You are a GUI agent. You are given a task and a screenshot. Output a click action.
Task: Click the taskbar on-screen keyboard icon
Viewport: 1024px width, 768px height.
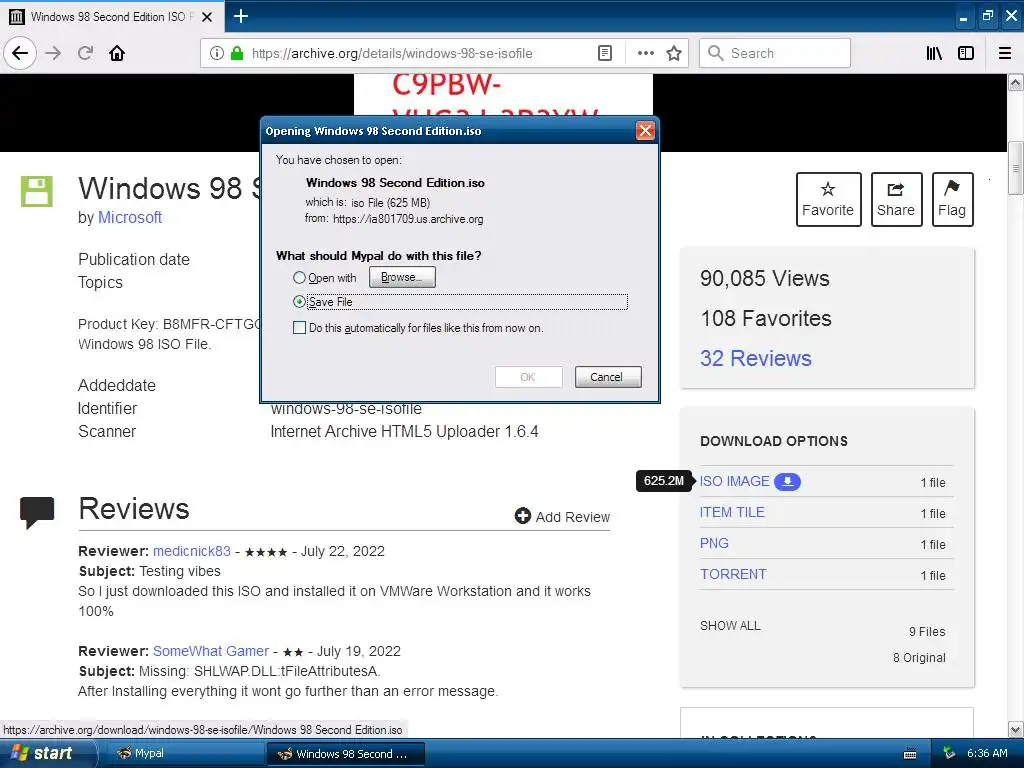pyautogui.click(x=910, y=754)
